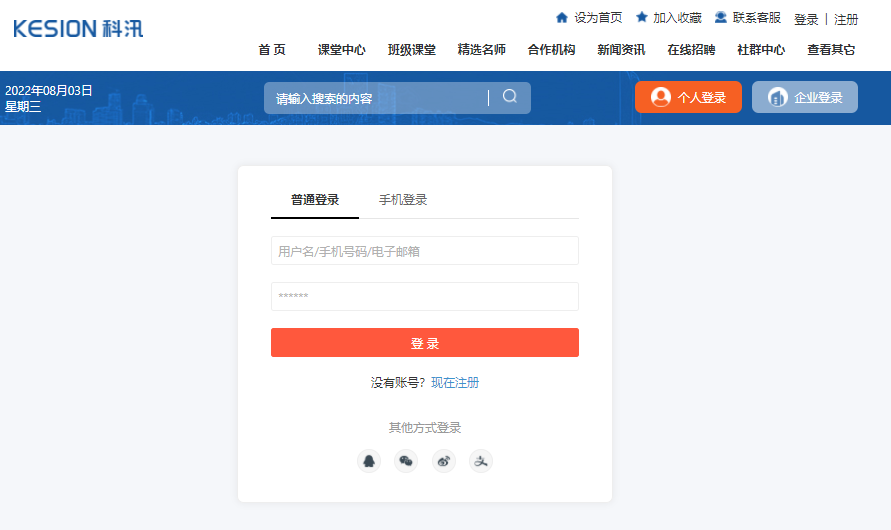Viewport: 891px width, 530px height.
Task: Open 课堂中心 in the navigation menu
Action: tap(341, 50)
